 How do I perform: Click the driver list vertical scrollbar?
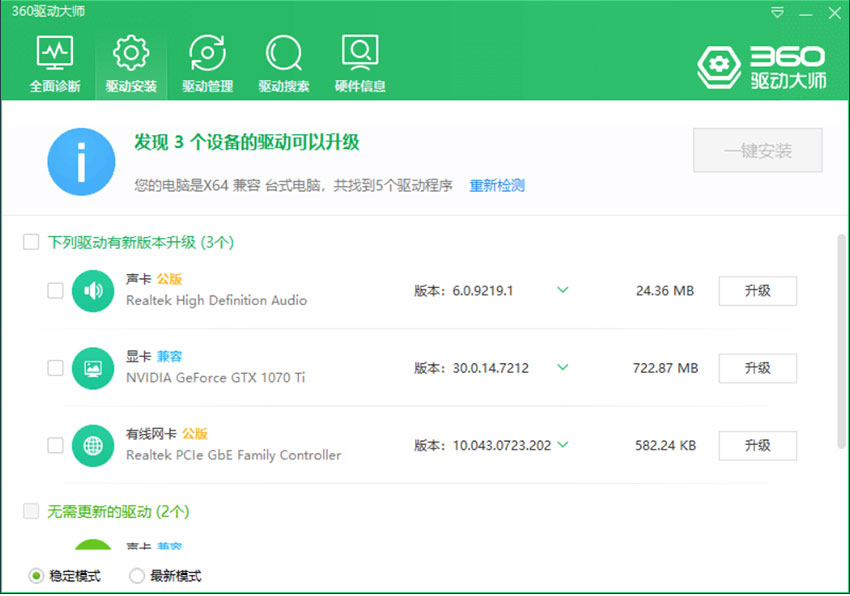coord(841,342)
